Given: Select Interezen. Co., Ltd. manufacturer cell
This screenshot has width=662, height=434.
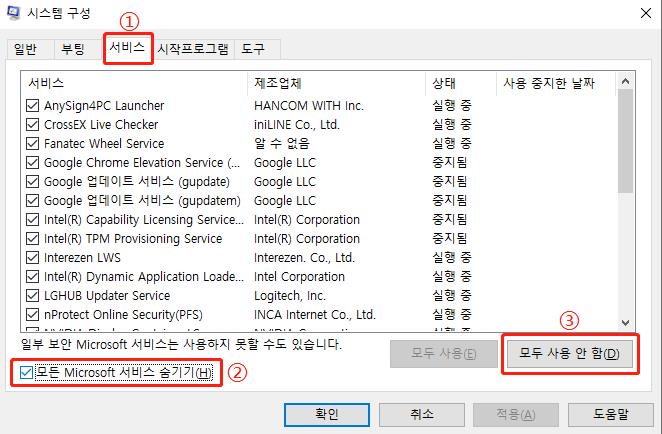Looking at the screenshot, I should pyautogui.click(x=304, y=258).
